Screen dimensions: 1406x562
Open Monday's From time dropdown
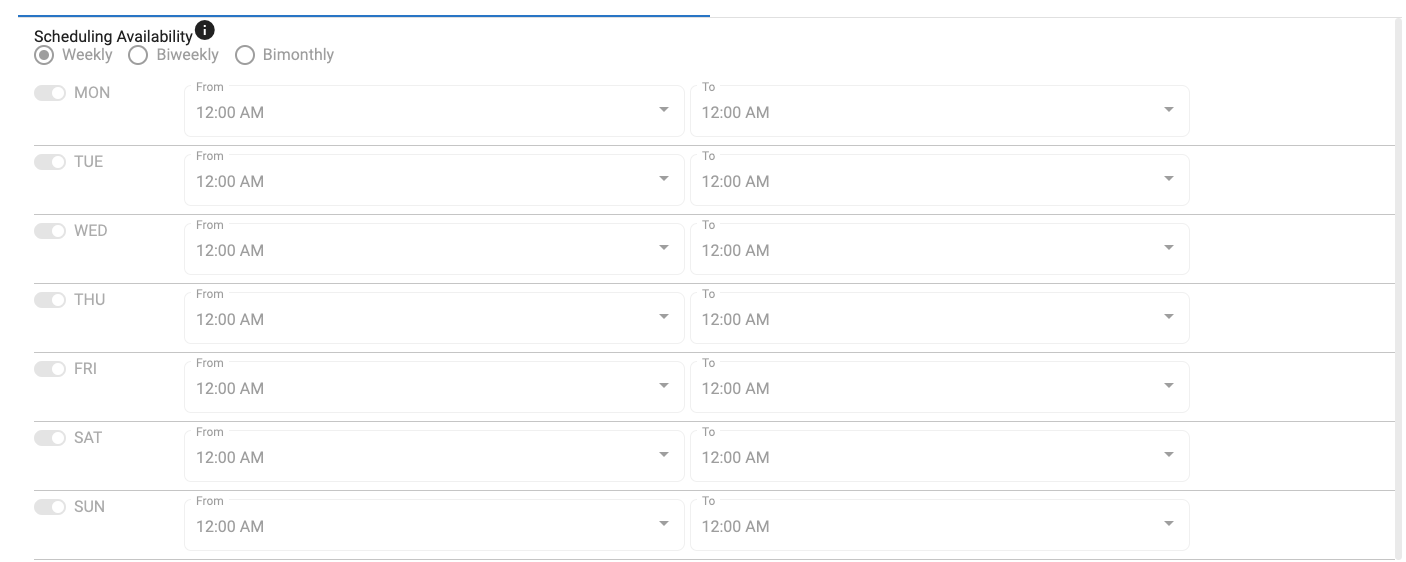pyautogui.click(x=434, y=111)
